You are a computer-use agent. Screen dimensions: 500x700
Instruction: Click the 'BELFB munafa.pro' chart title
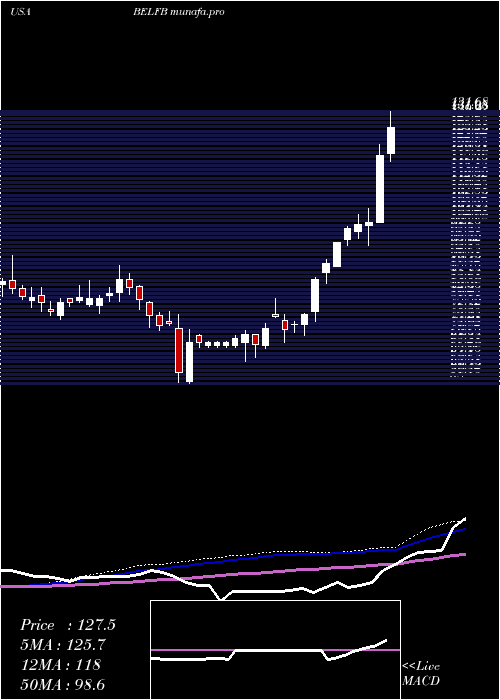pos(179,12)
